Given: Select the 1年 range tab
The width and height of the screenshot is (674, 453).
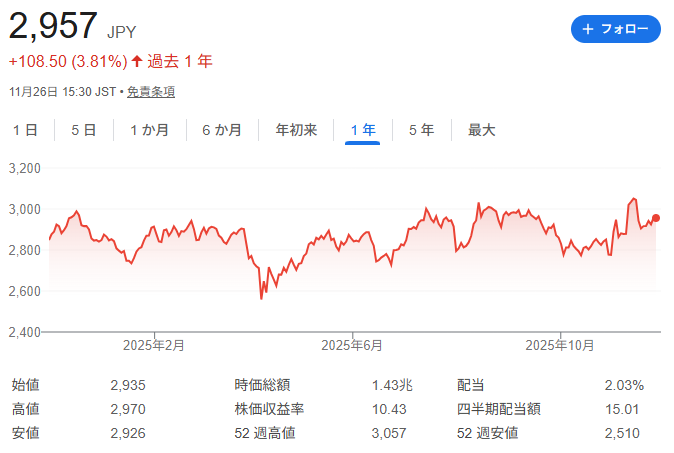Looking at the screenshot, I should 362,130.
